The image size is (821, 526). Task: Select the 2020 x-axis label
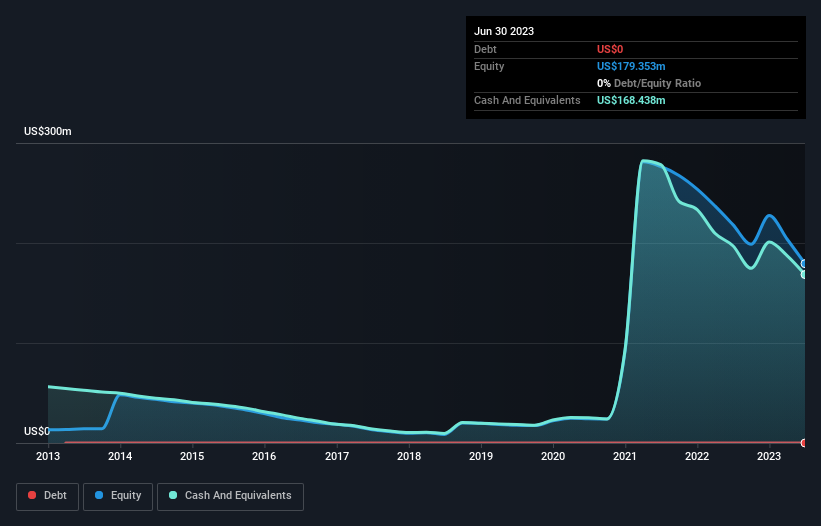click(x=553, y=456)
